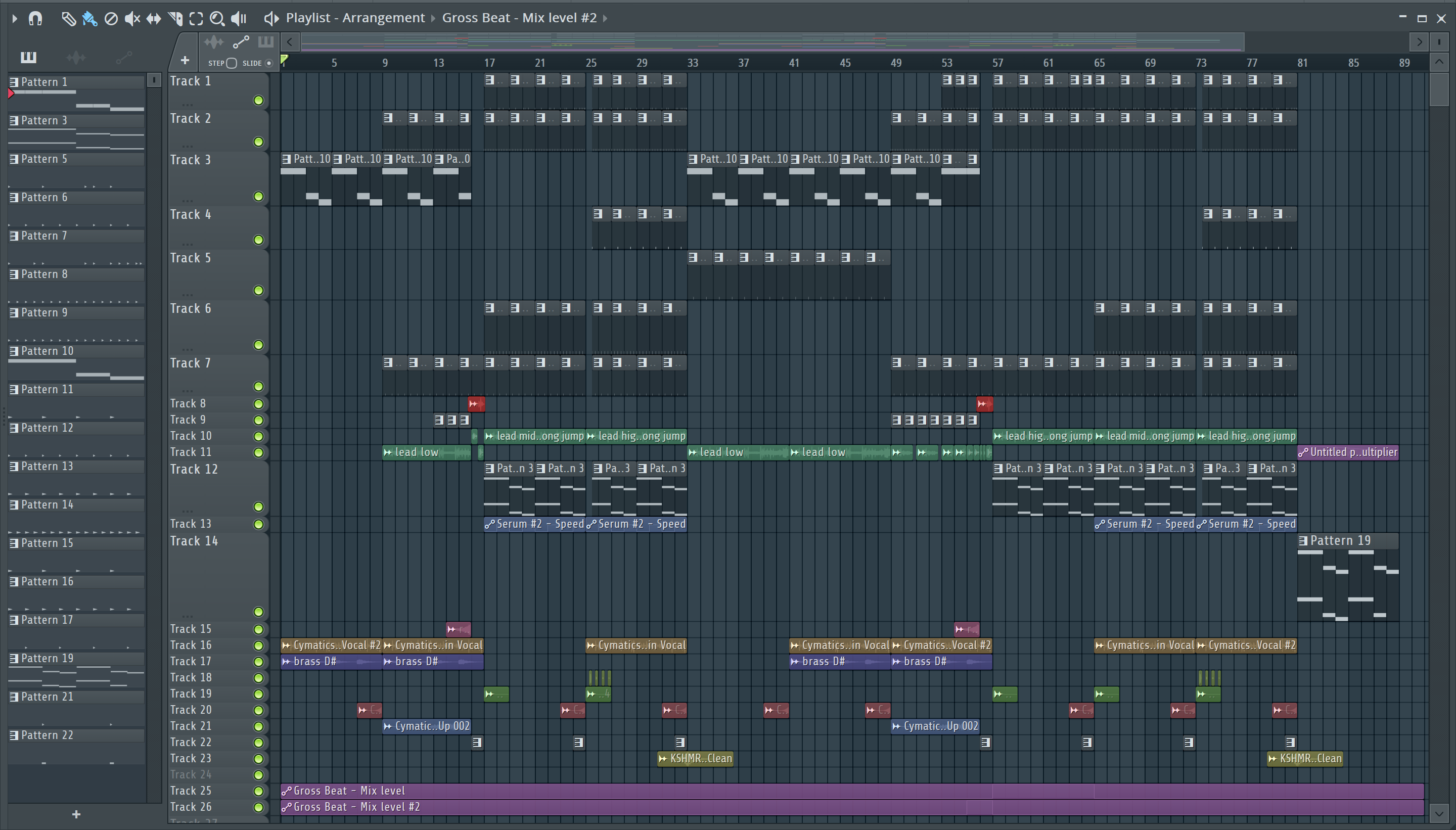Click the green playhead marker at bar 1
The width and height of the screenshot is (1456, 830).
point(284,59)
